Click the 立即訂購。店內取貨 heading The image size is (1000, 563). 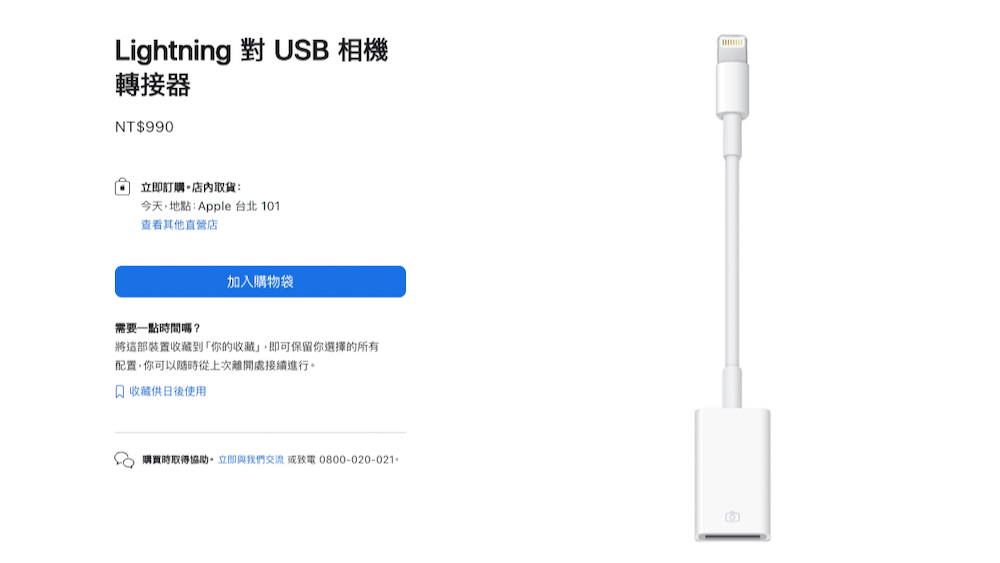click(x=191, y=187)
